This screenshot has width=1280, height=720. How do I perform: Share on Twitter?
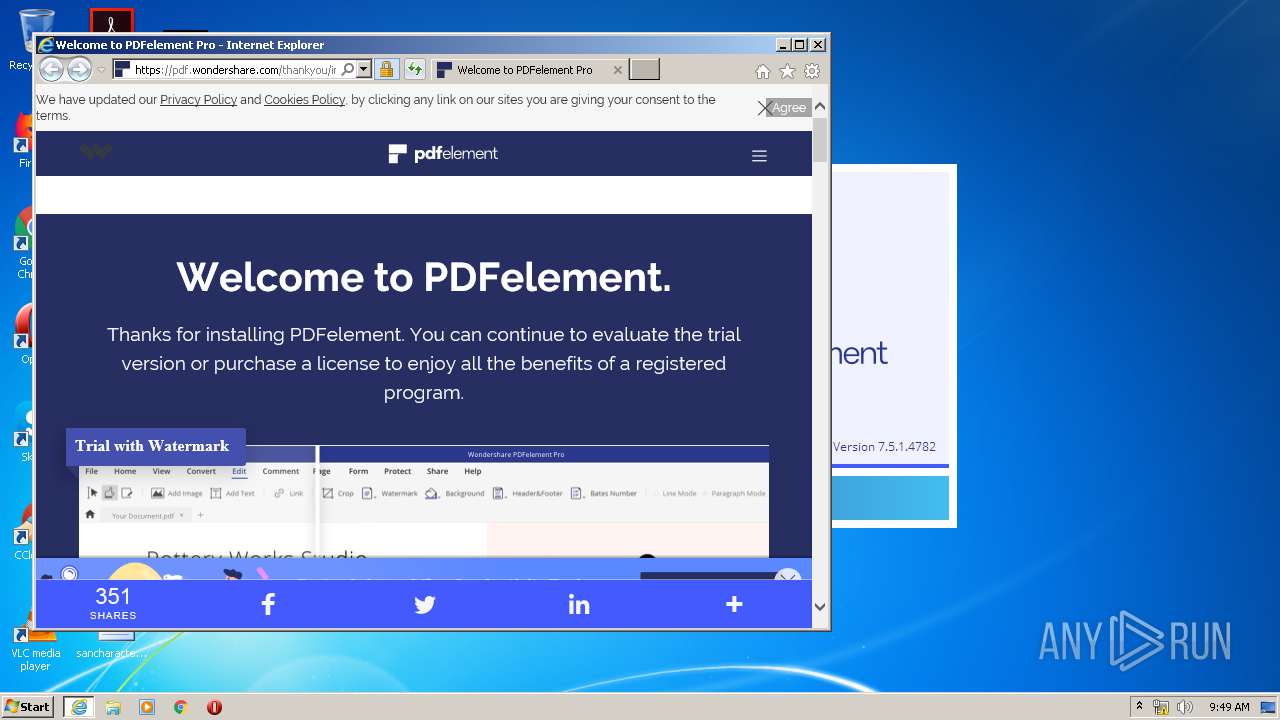click(x=424, y=604)
